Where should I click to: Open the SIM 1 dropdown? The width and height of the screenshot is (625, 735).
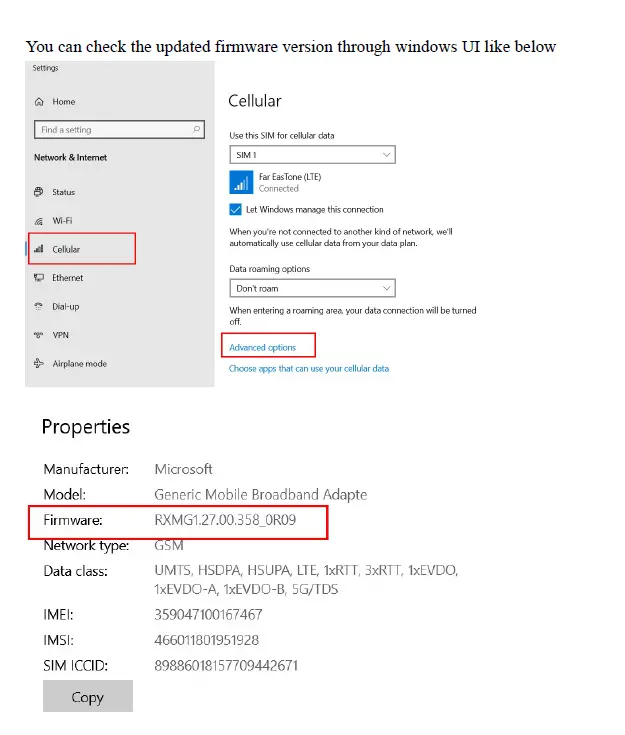tap(312, 155)
